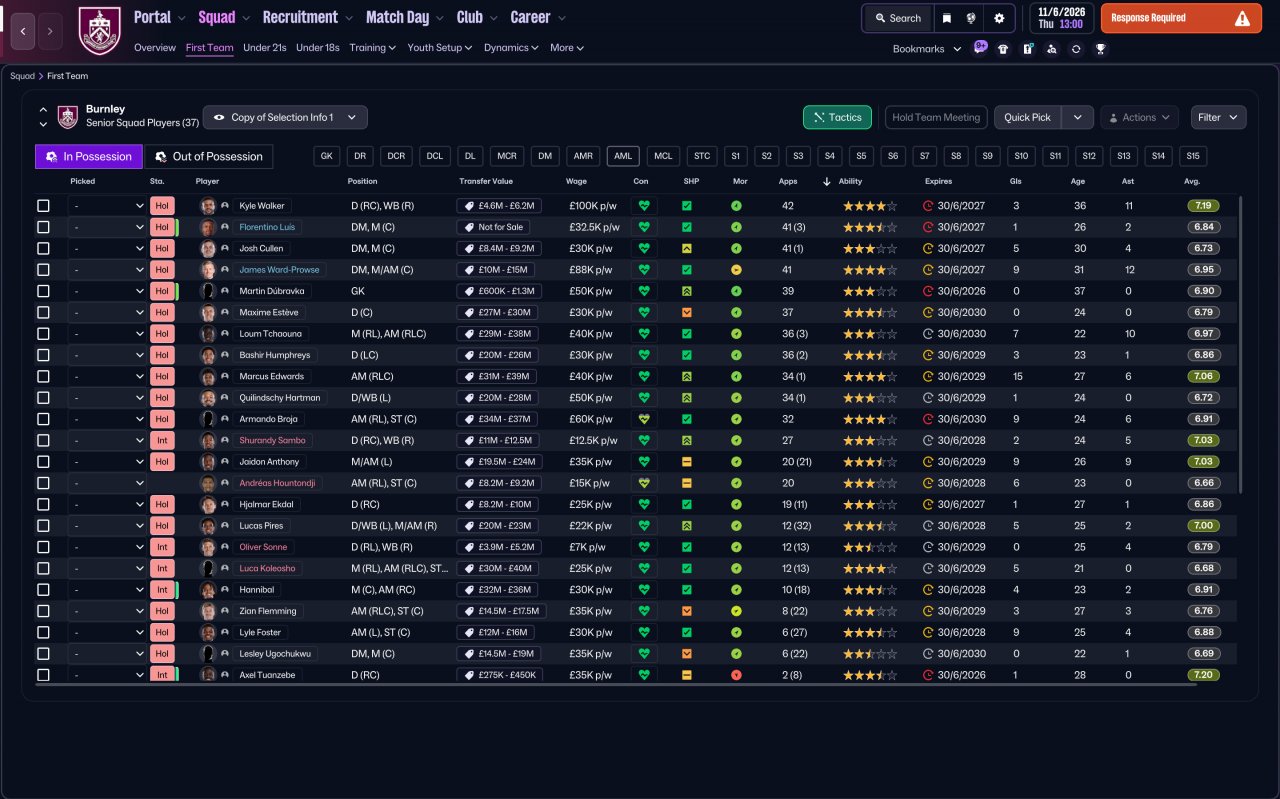Click the morale icon for Zian Flemming
This screenshot has height=799, width=1280.
[x=736, y=611]
